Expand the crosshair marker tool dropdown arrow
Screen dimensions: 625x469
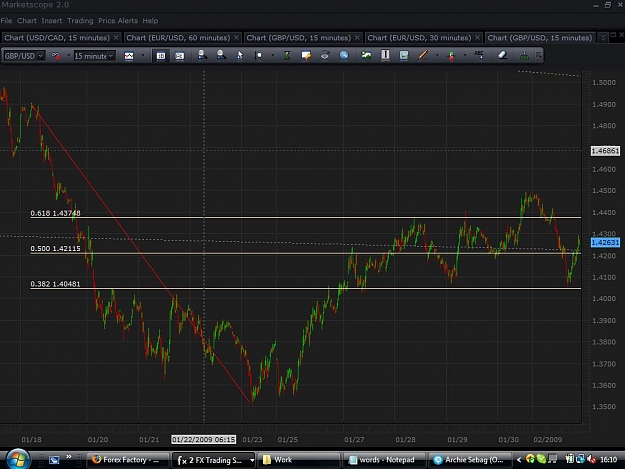pyautogui.click(x=273, y=55)
